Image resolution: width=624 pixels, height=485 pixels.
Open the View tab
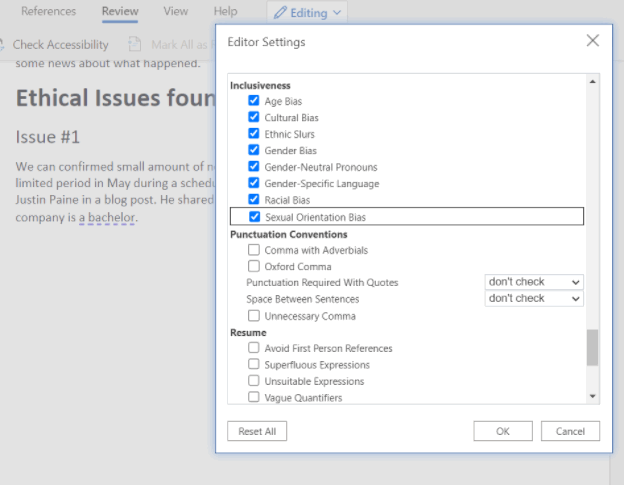click(176, 12)
